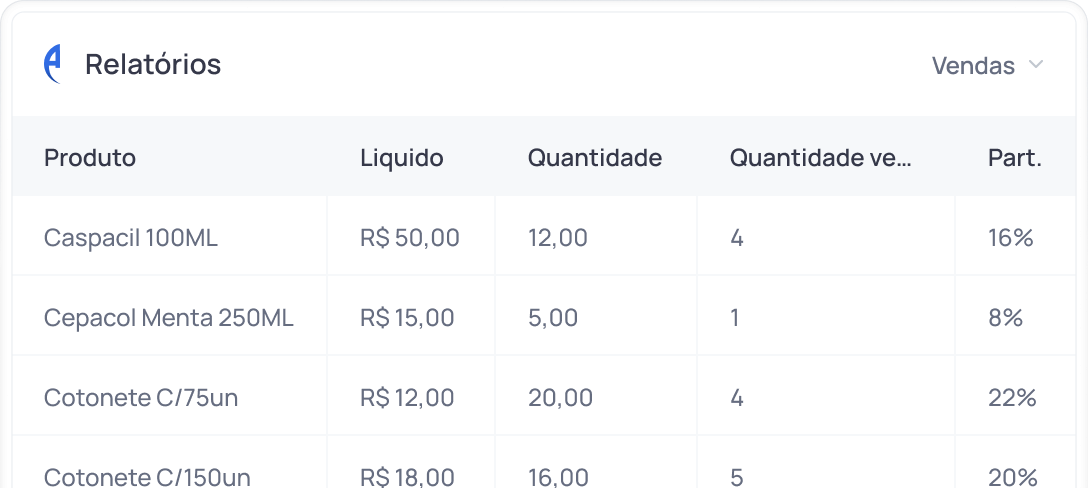Image resolution: width=1088 pixels, height=488 pixels.
Task: Click the Relatórios heading
Action: (x=152, y=65)
